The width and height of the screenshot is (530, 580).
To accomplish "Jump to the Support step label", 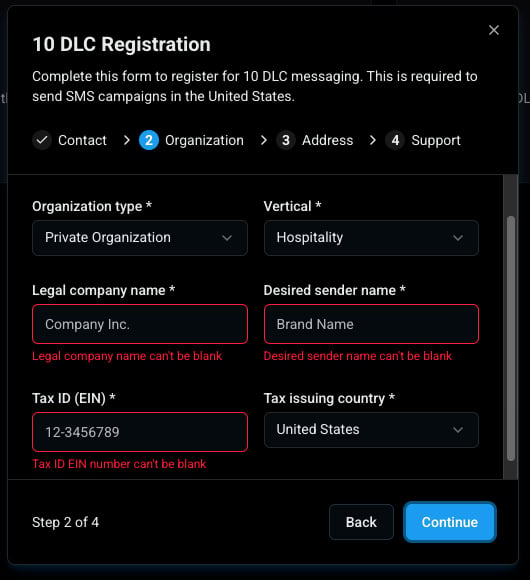I will coord(436,140).
